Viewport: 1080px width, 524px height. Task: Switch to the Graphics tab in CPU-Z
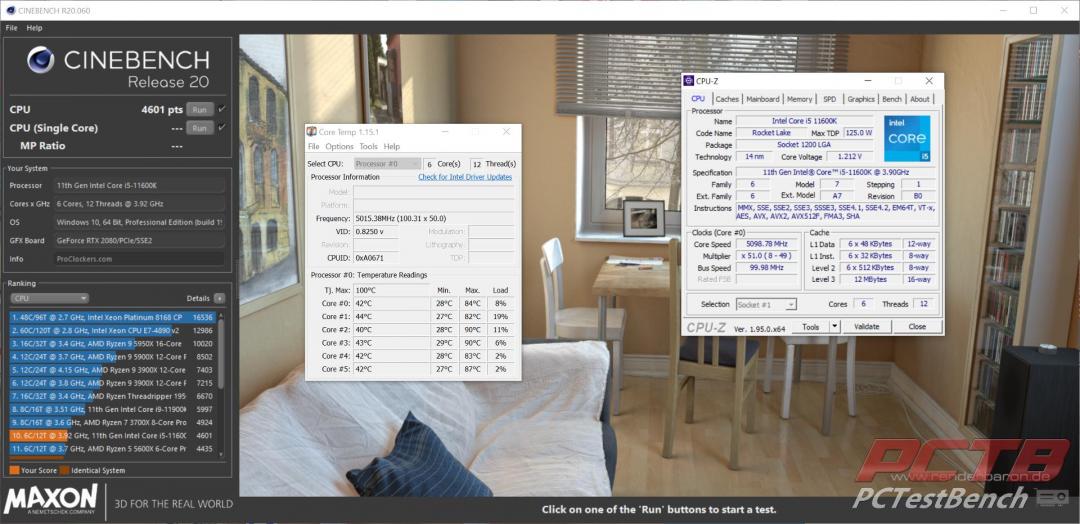coord(861,99)
